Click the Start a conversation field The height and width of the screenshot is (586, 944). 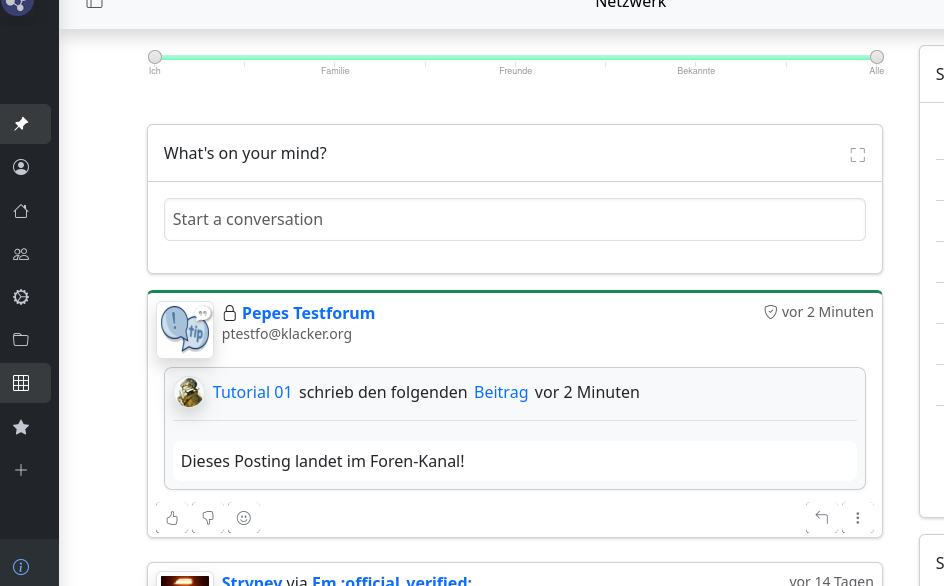[514, 219]
